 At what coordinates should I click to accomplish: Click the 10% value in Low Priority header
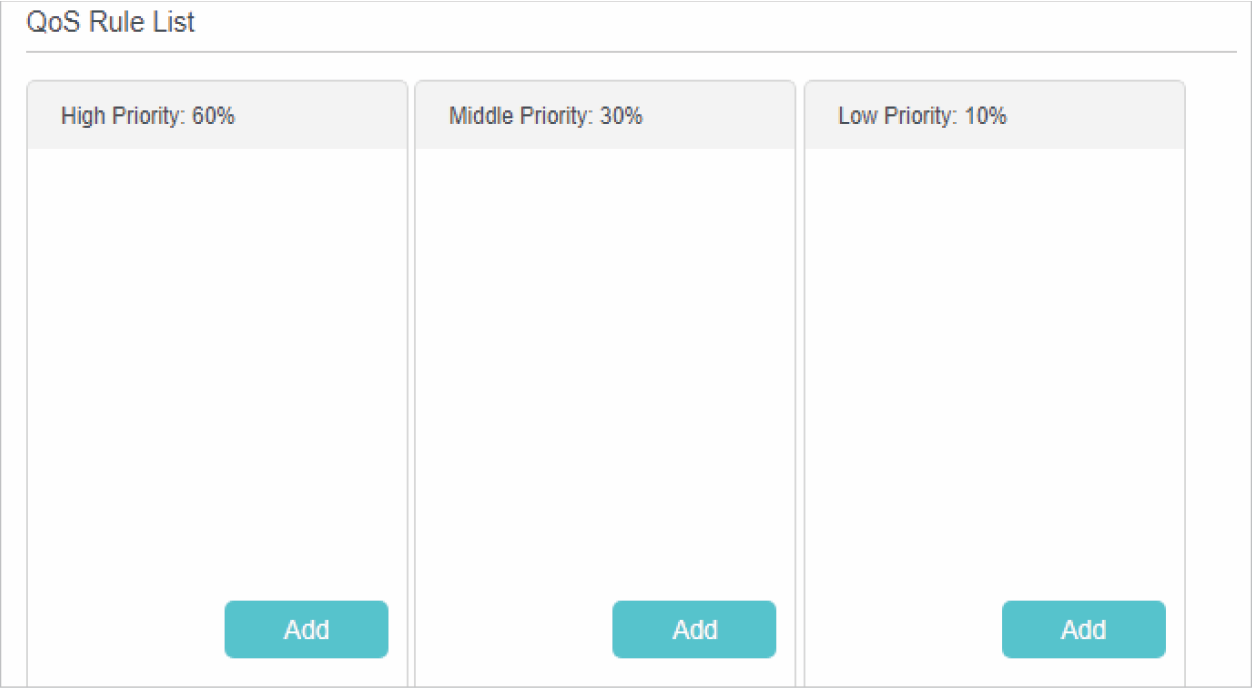pyautogui.click(x=985, y=116)
